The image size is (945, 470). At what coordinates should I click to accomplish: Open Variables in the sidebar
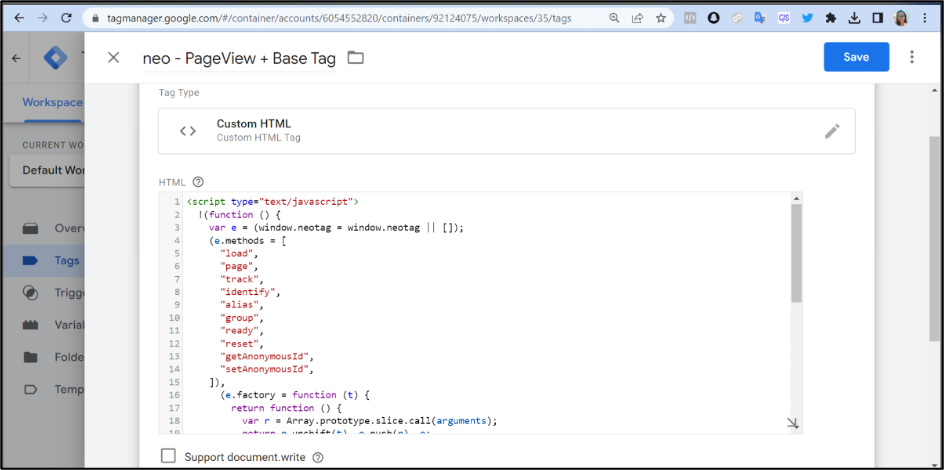[x=42, y=325]
